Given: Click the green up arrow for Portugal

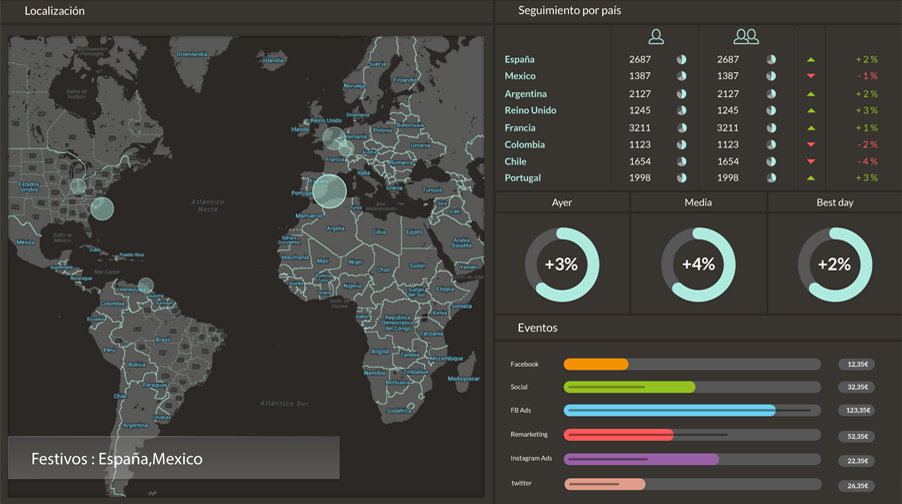Looking at the screenshot, I should click(811, 178).
